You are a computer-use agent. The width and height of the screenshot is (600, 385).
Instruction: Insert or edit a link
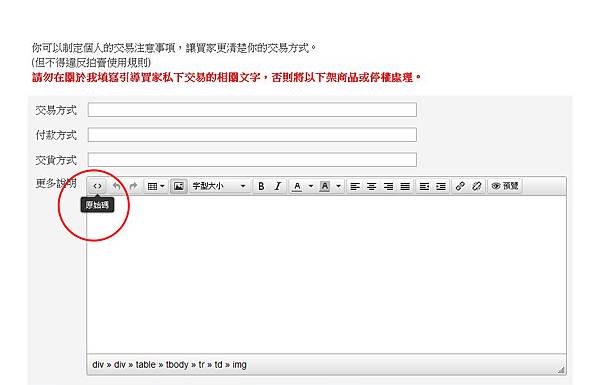(460, 186)
